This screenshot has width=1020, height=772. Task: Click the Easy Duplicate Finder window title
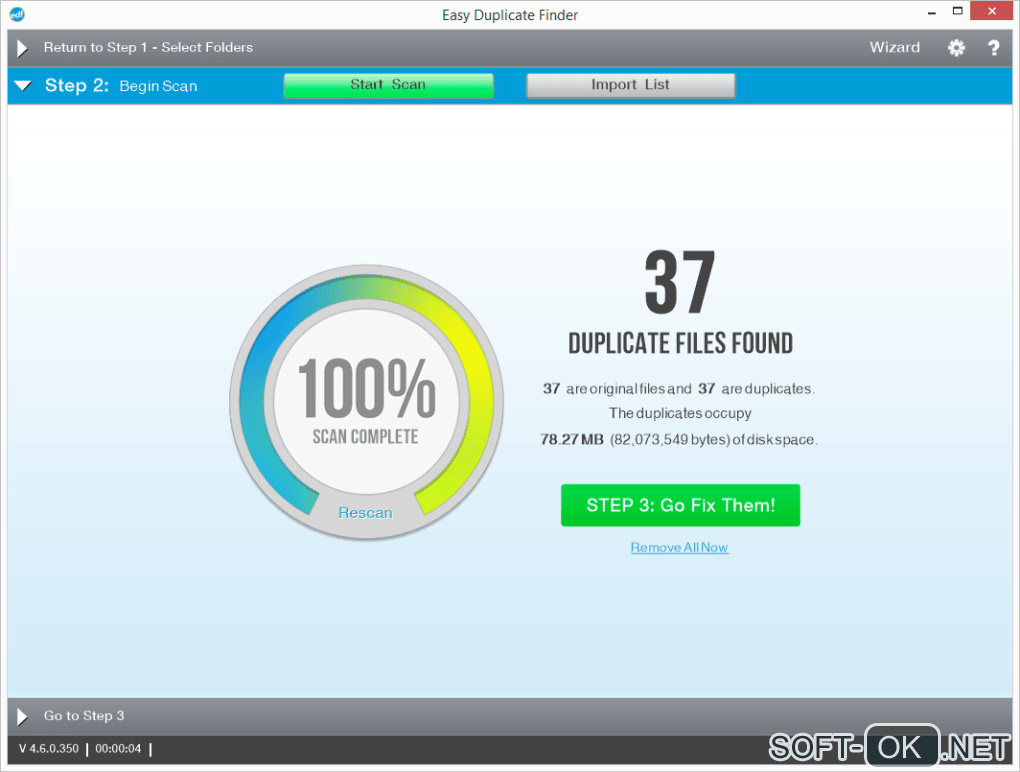(x=510, y=15)
